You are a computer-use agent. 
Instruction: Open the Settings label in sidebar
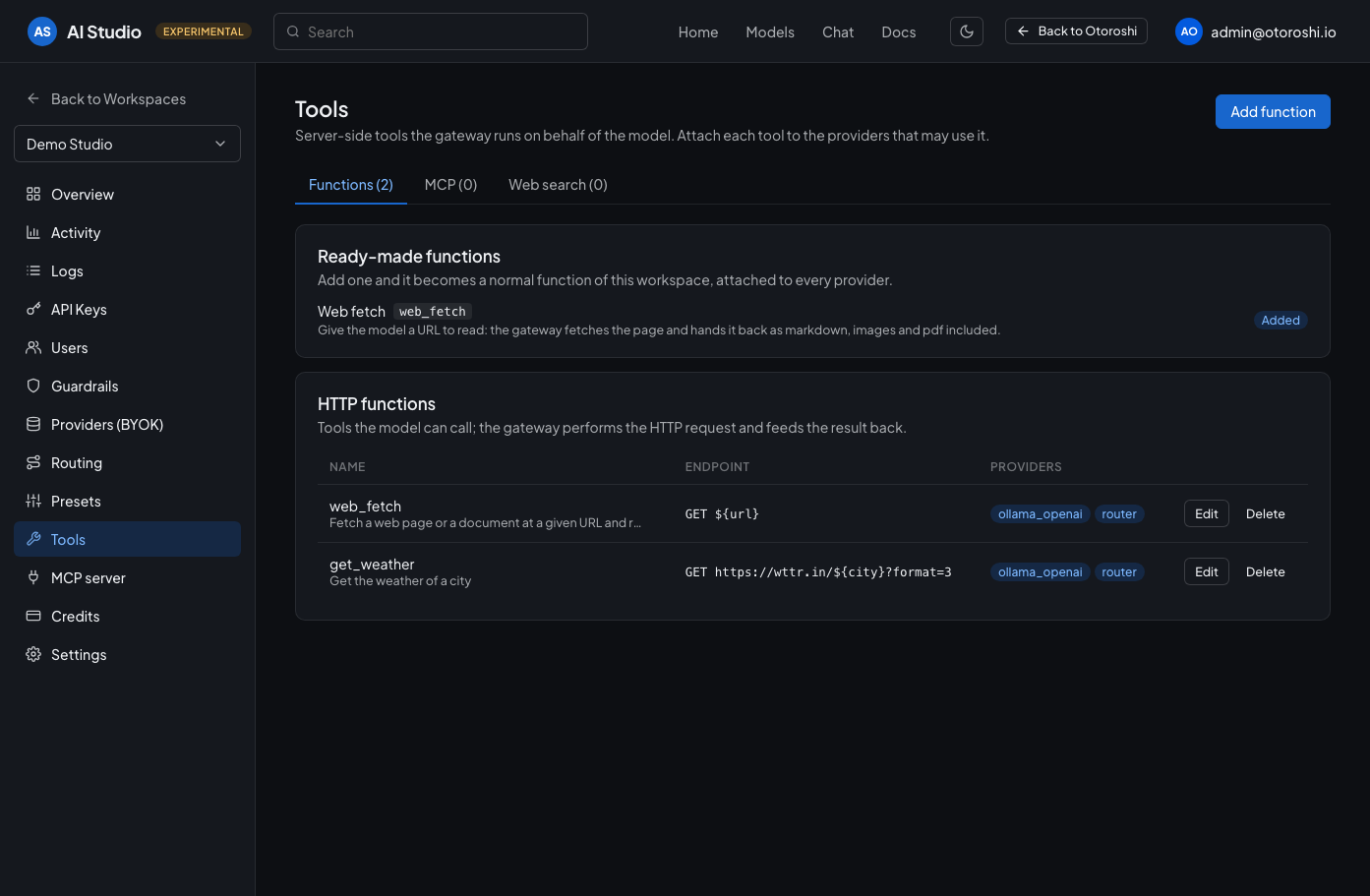coord(79,654)
